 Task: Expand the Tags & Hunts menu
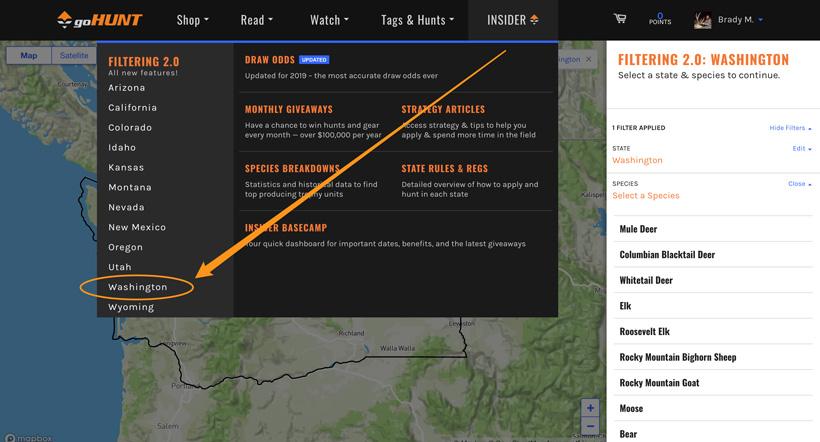tap(417, 20)
